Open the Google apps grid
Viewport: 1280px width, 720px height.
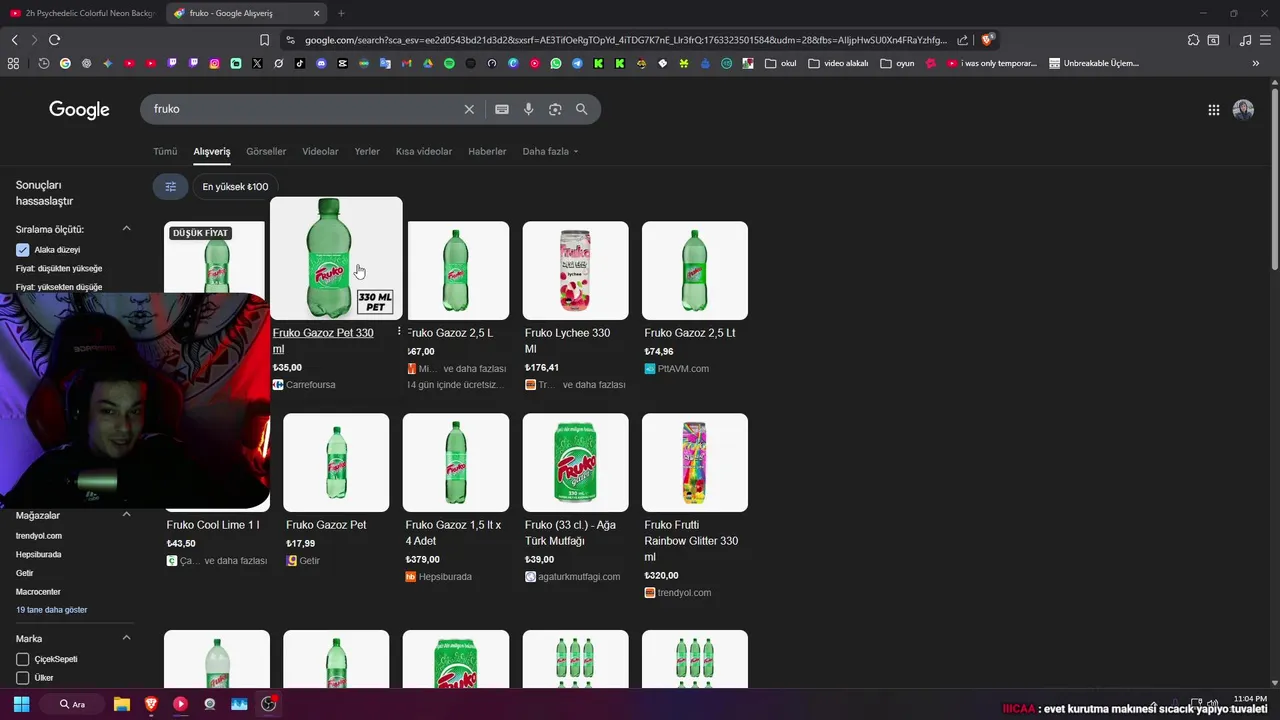coord(1214,110)
